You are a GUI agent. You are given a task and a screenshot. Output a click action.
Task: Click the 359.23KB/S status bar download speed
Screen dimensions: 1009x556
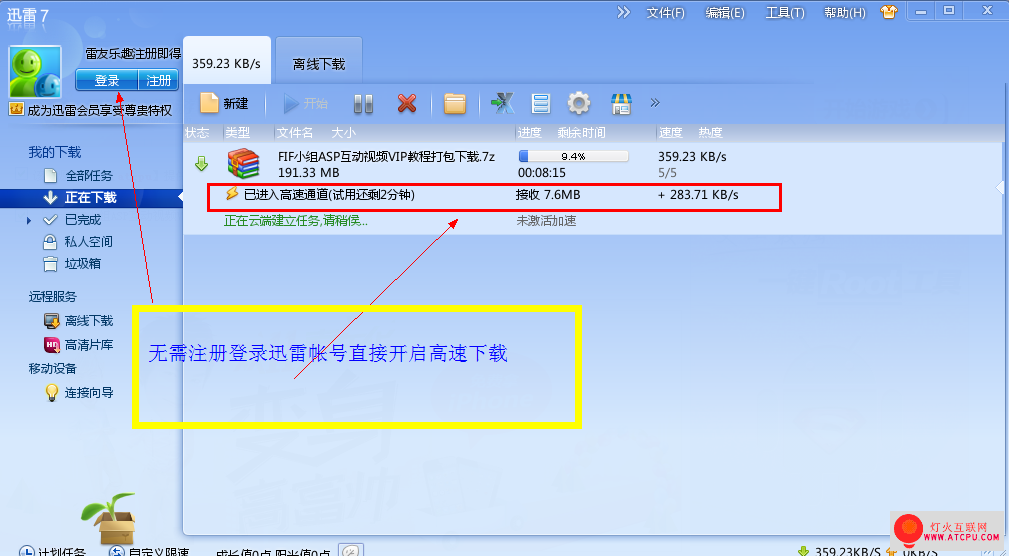click(840, 551)
